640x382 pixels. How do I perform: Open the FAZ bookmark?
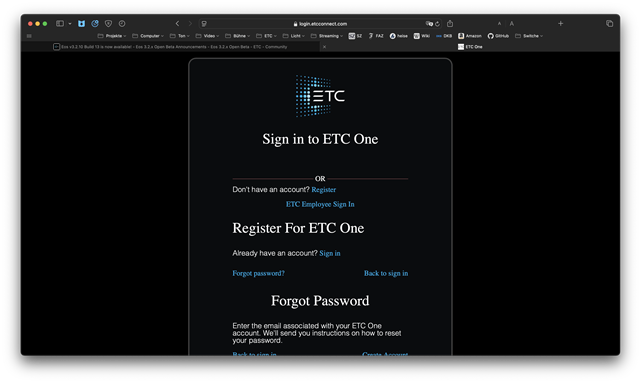pos(376,36)
